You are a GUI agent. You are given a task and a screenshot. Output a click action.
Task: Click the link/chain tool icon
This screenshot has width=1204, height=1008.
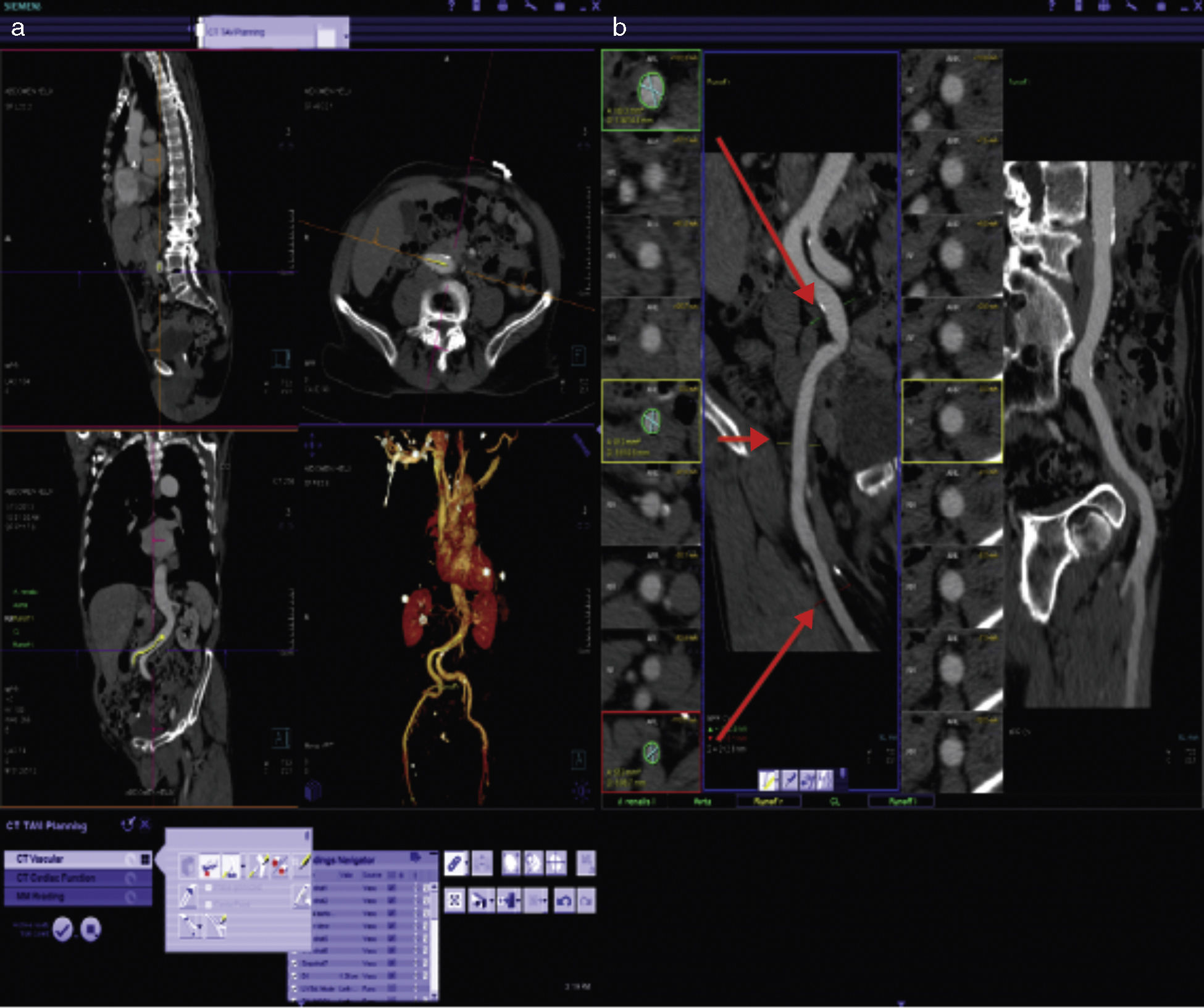(x=454, y=863)
